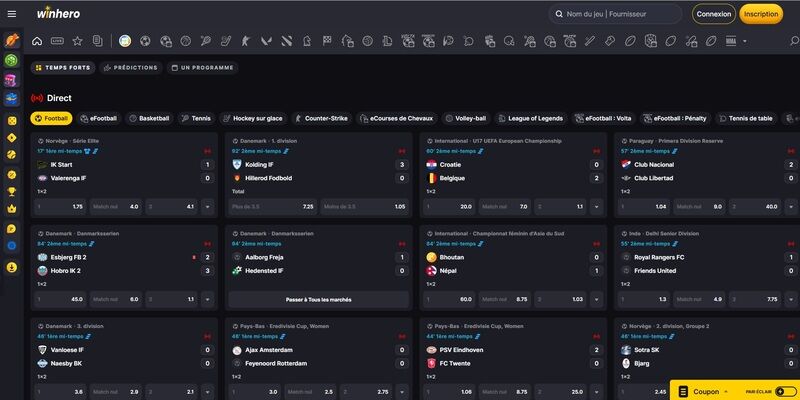This screenshot has height=400, width=800.
Task: Open the sports section in left sidebar
Action: point(12,40)
